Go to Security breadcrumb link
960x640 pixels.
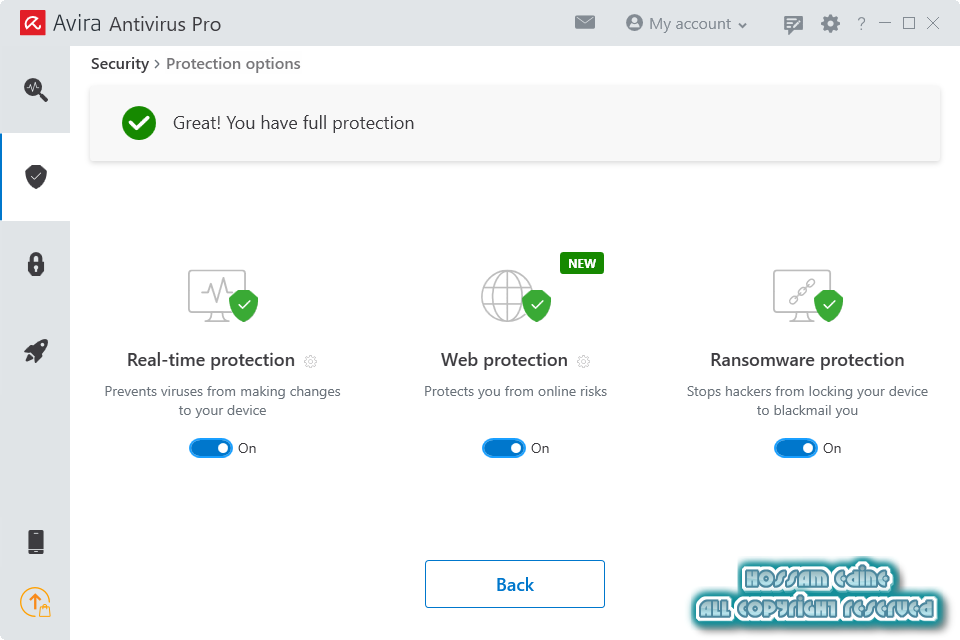(120, 64)
